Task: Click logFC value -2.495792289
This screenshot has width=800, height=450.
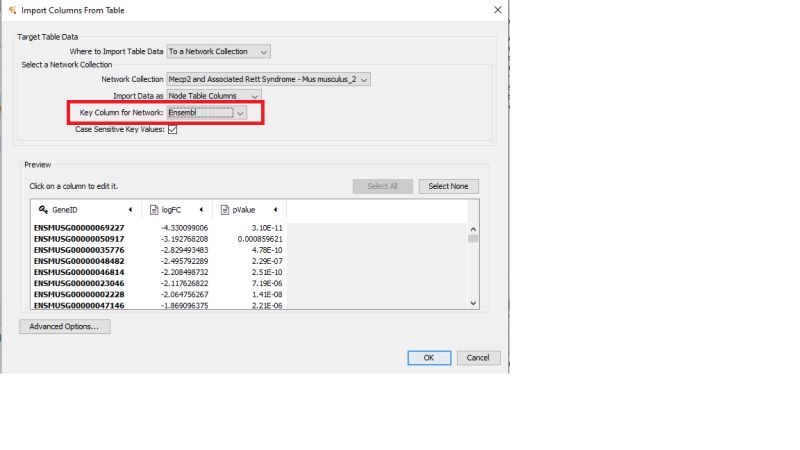Action: tap(185, 261)
